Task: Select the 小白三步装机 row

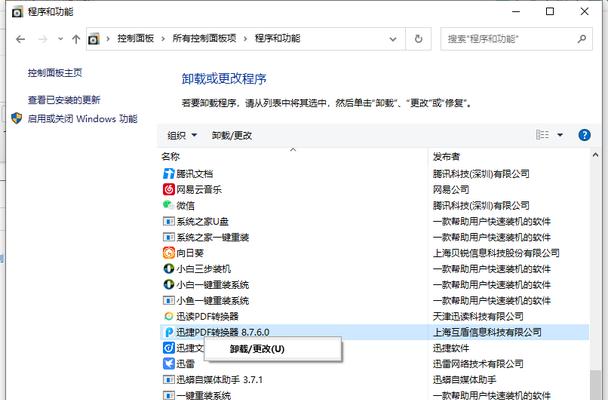Action: (x=374, y=269)
